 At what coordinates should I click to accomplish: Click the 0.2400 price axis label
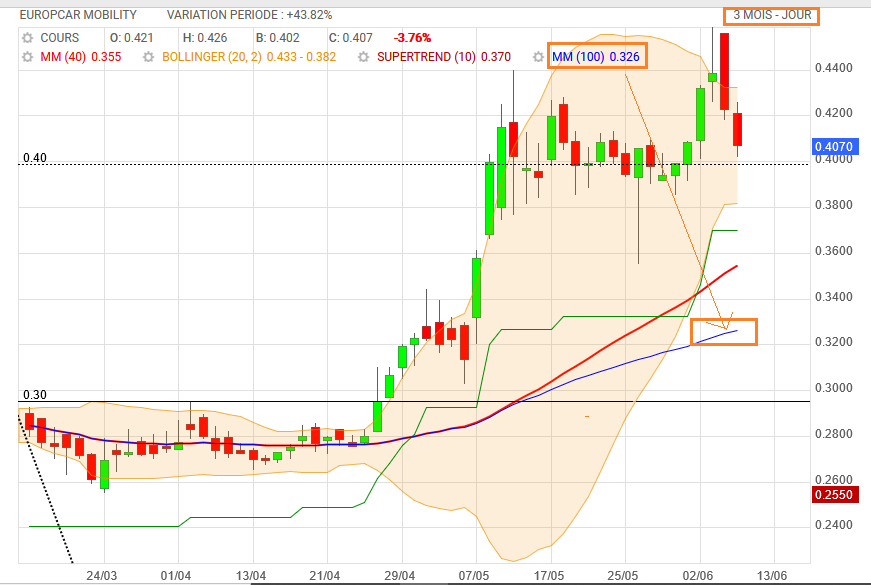tap(834, 525)
